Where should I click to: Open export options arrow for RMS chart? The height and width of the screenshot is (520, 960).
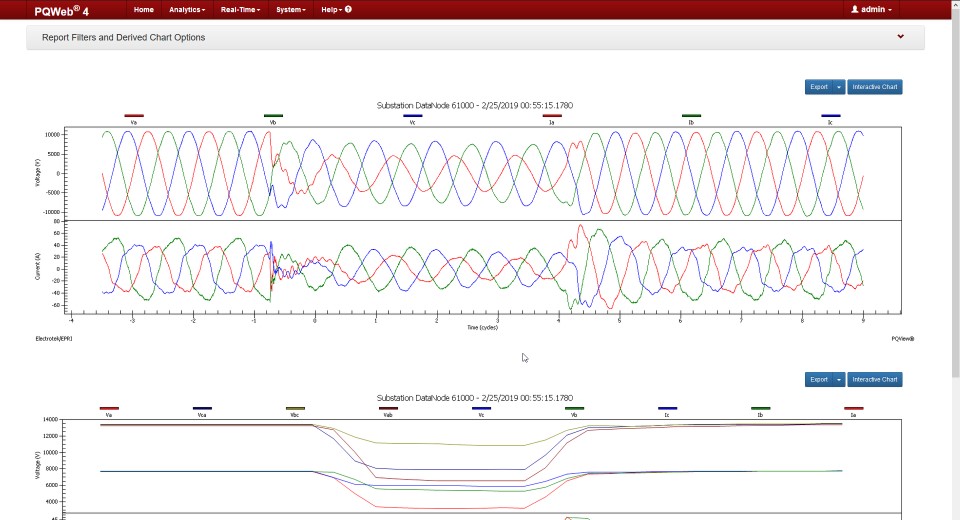[839, 380]
